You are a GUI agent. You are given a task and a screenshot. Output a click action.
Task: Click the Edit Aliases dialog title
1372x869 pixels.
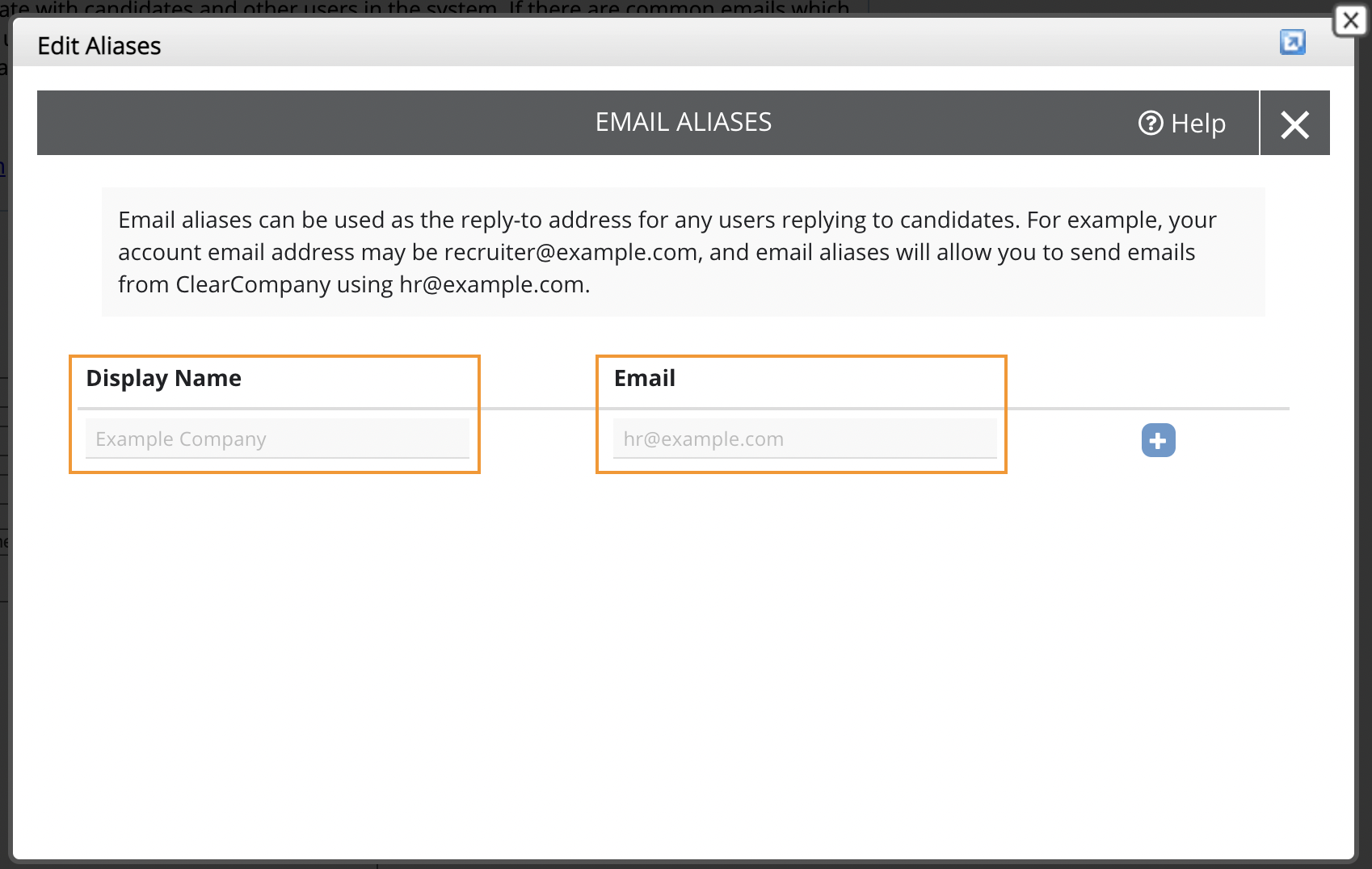click(x=99, y=46)
